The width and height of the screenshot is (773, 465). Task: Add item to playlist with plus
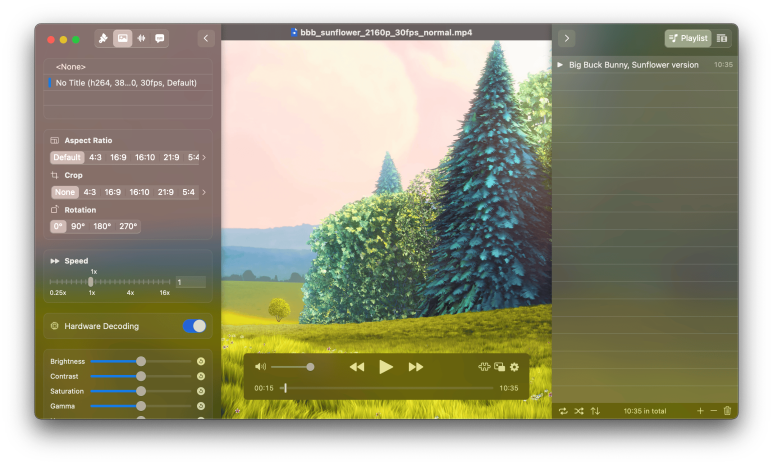point(700,411)
